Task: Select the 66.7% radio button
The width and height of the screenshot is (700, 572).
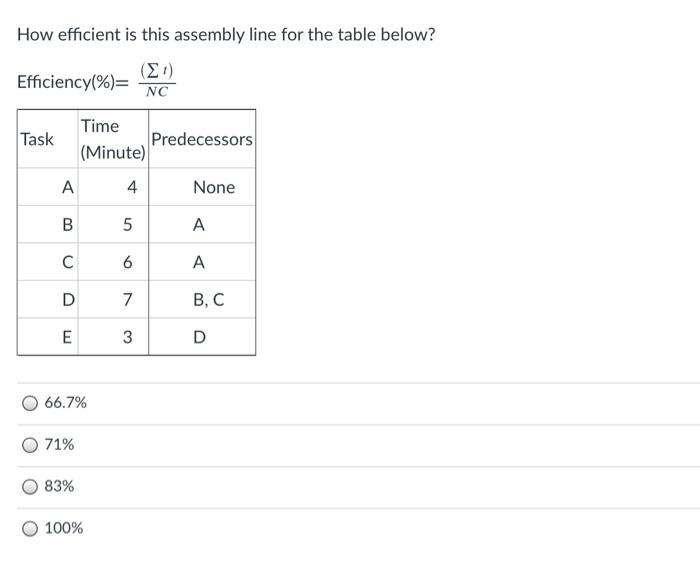Action: (x=31, y=403)
